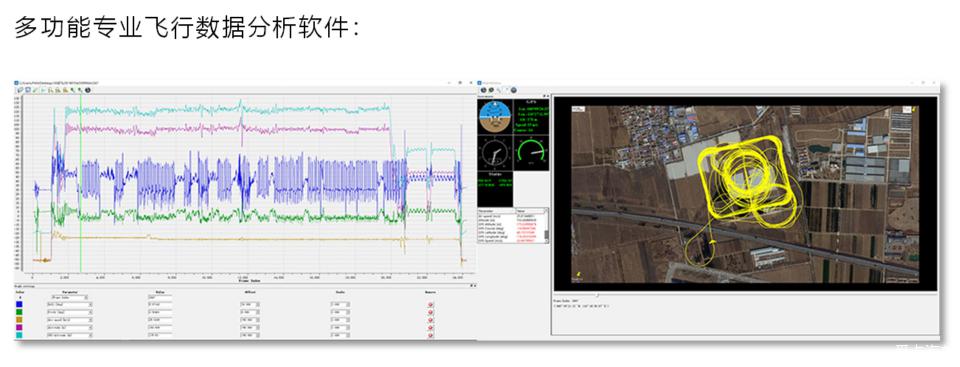Viewport: 960px width, 367px height.
Task: Click the magenta color swatch in Graph settings
Action: pyautogui.click(x=19, y=327)
